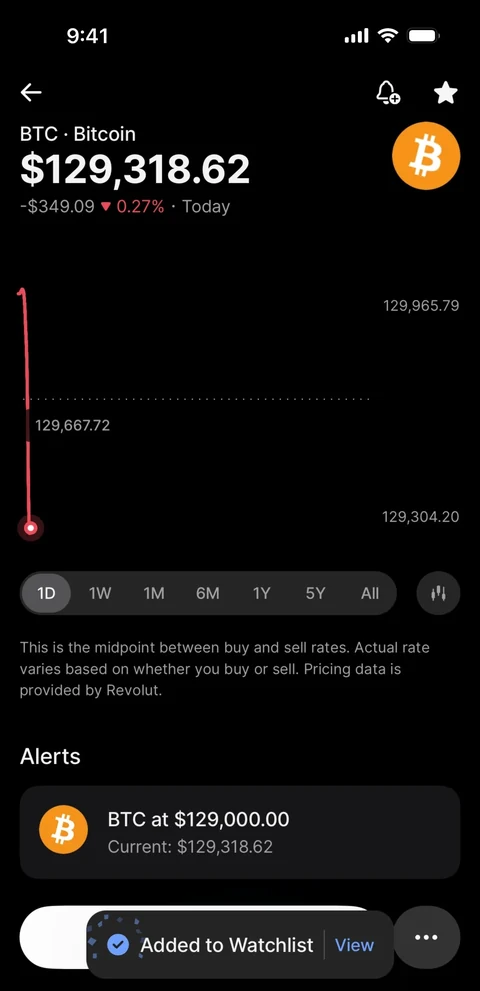The height and width of the screenshot is (991, 480).
Task: Open the add price alert bell icon
Action: click(x=387, y=93)
